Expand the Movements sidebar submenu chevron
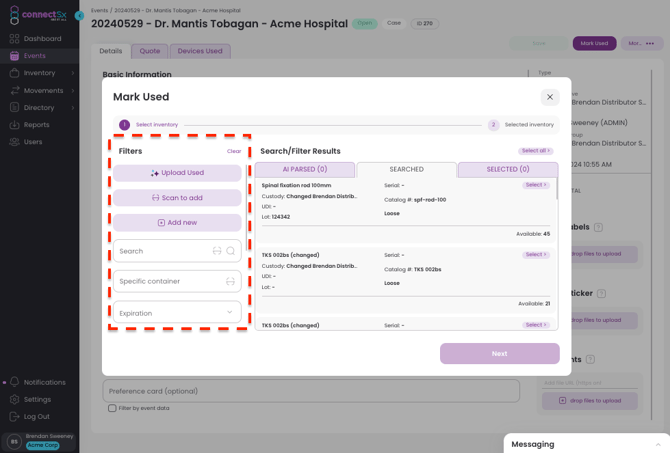670x453 pixels. [x=73, y=91]
